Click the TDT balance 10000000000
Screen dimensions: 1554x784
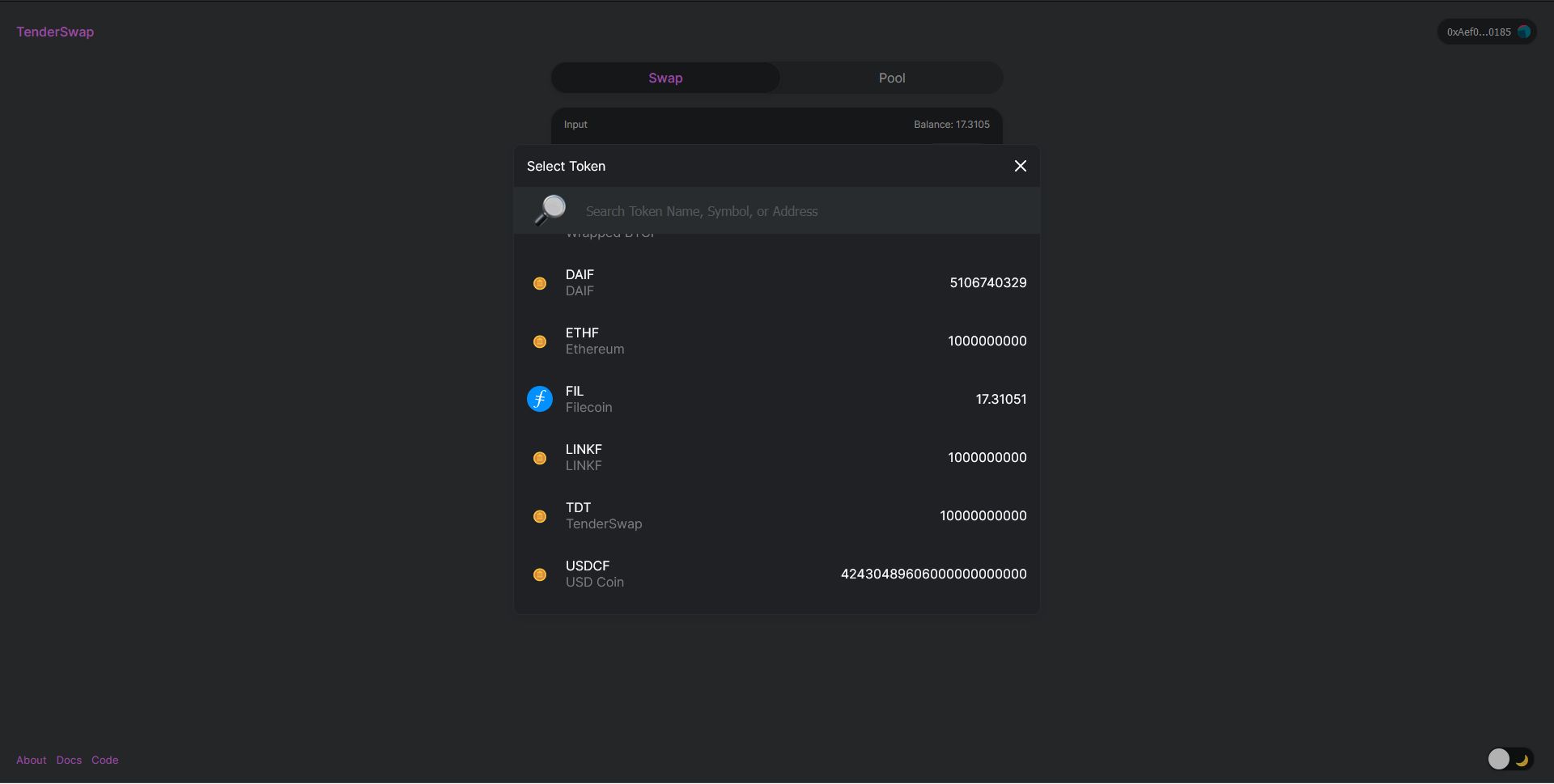pyautogui.click(x=983, y=516)
